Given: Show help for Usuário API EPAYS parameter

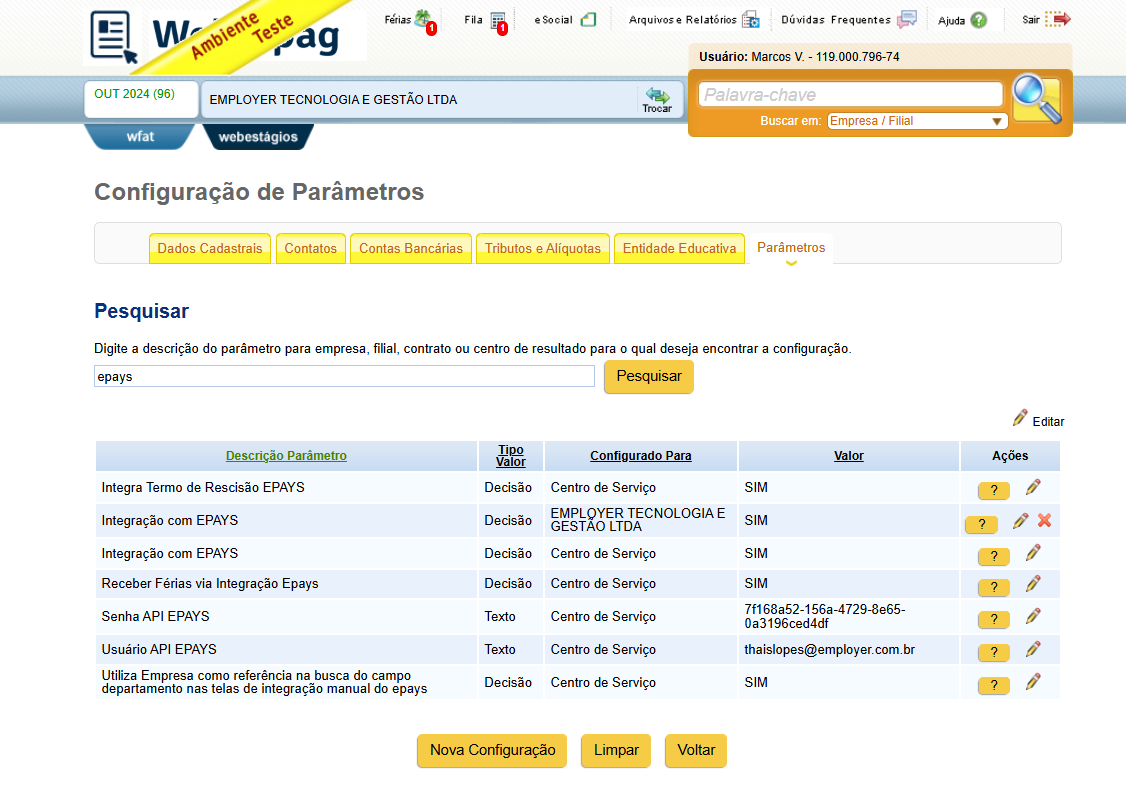Looking at the screenshot, I should (994, 652).
